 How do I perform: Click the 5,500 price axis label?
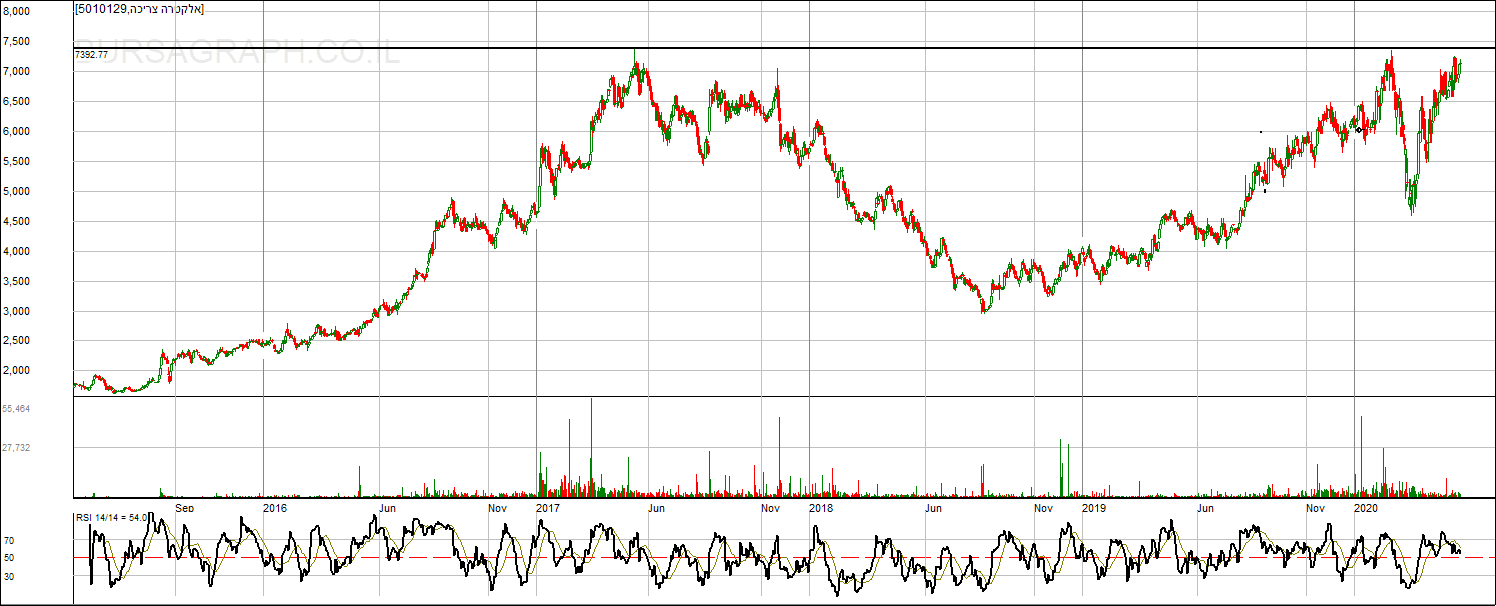point(15,161)
